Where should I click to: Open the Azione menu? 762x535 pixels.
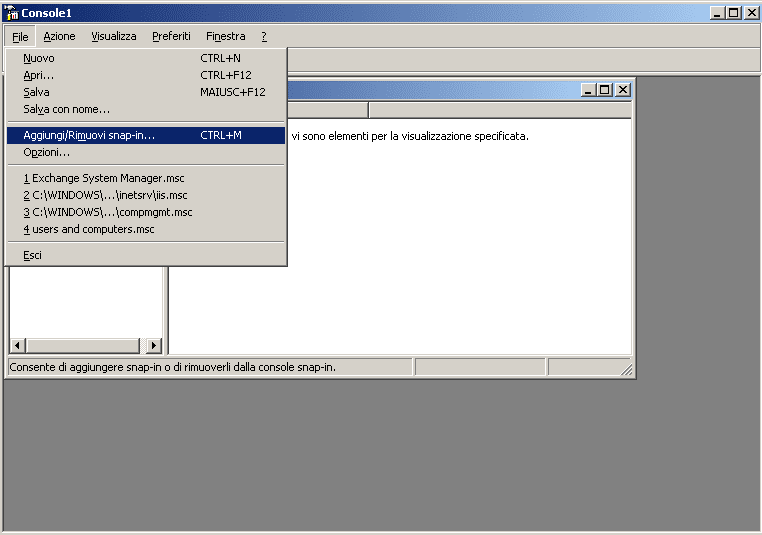(x=59, y=36)
